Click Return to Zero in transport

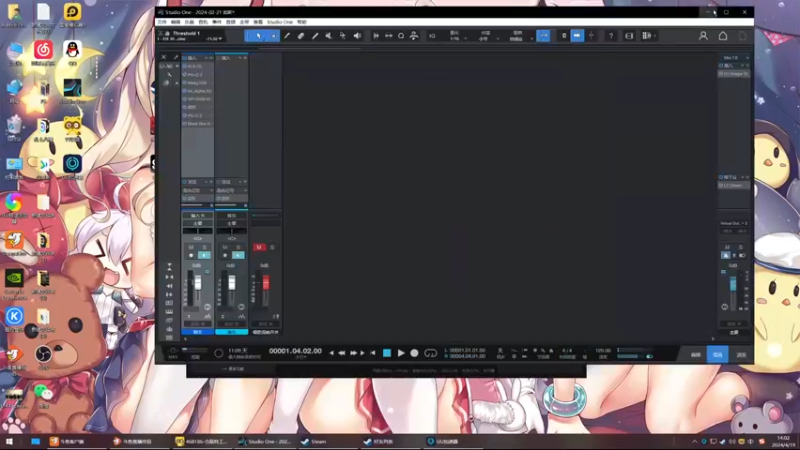373,353
